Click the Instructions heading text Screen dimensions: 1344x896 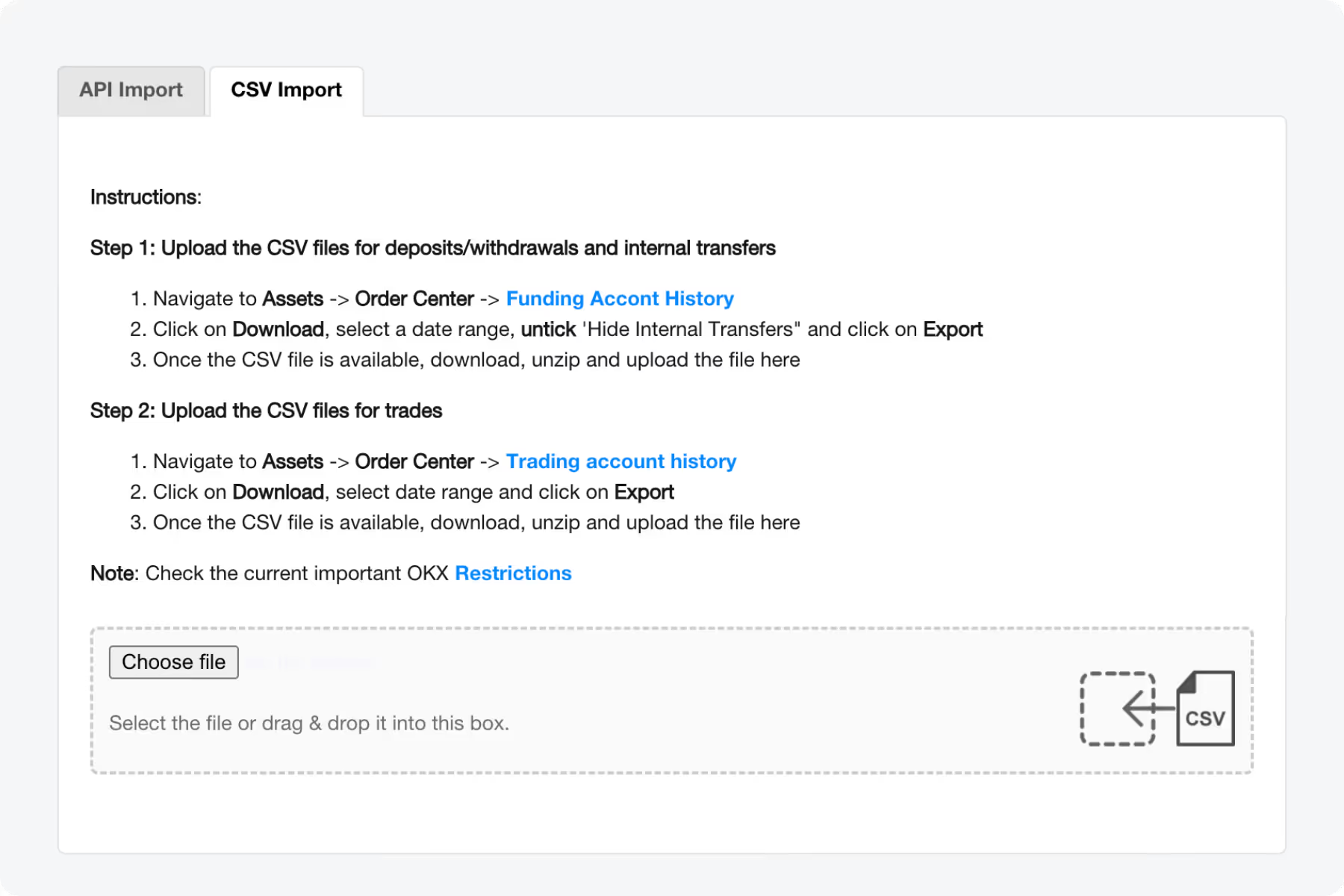click(x=146, y=197)
